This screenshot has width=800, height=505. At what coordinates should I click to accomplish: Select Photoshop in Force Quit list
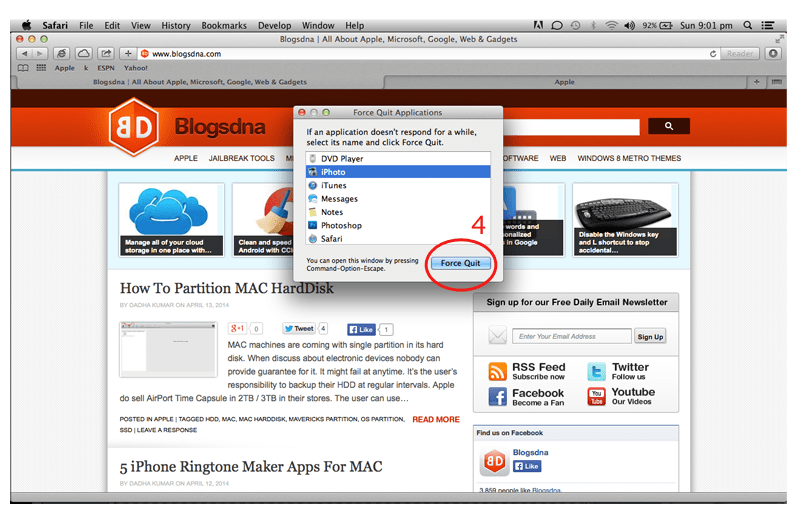tap(398, 225)
